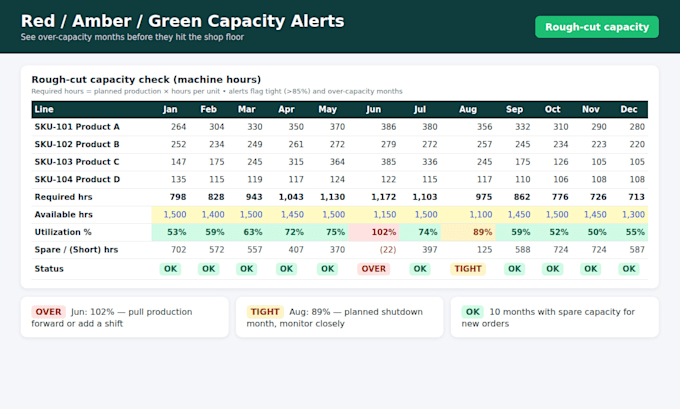Click the Jun column header

click(373, 109)
